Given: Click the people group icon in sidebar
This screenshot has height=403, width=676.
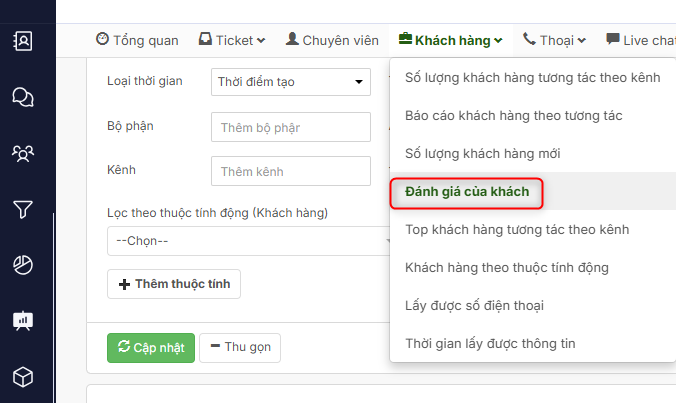Looking at the screenshot, I should point(22,153).
